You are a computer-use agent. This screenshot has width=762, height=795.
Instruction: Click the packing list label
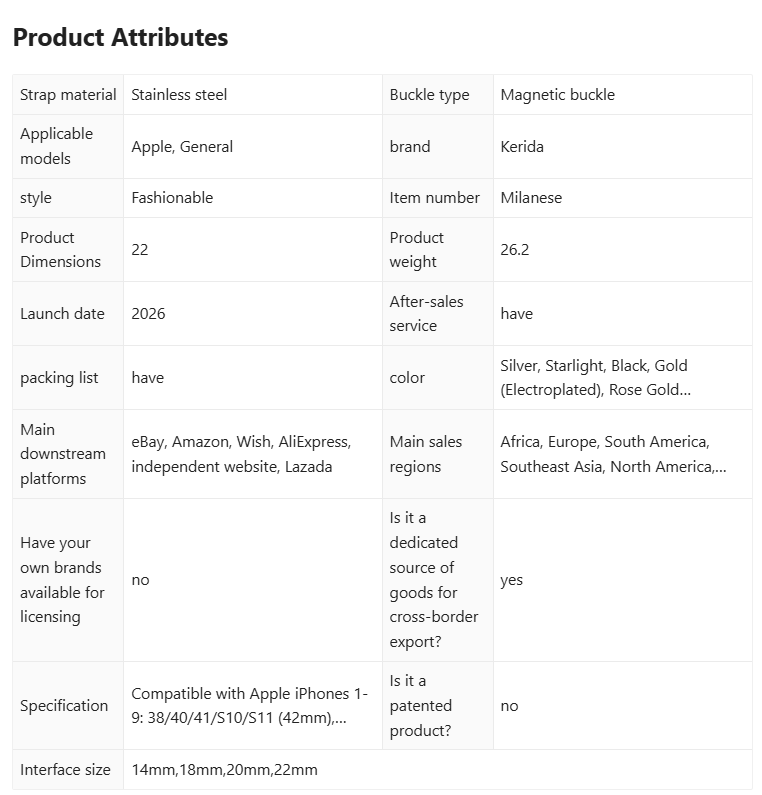tap(59, 378)
